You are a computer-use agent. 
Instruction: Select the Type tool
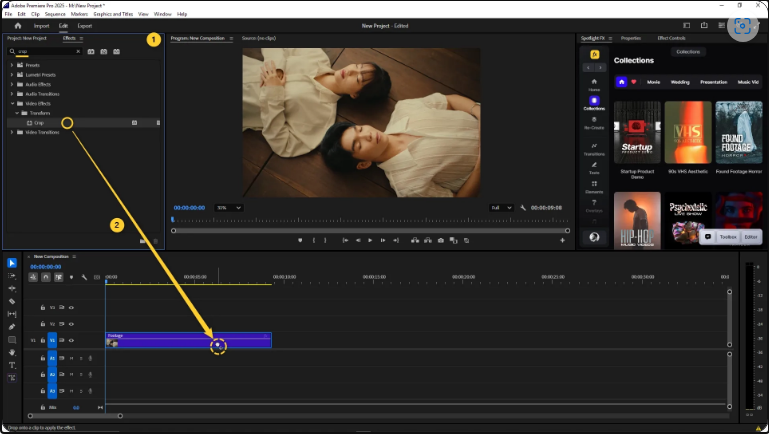coord(12,365)
